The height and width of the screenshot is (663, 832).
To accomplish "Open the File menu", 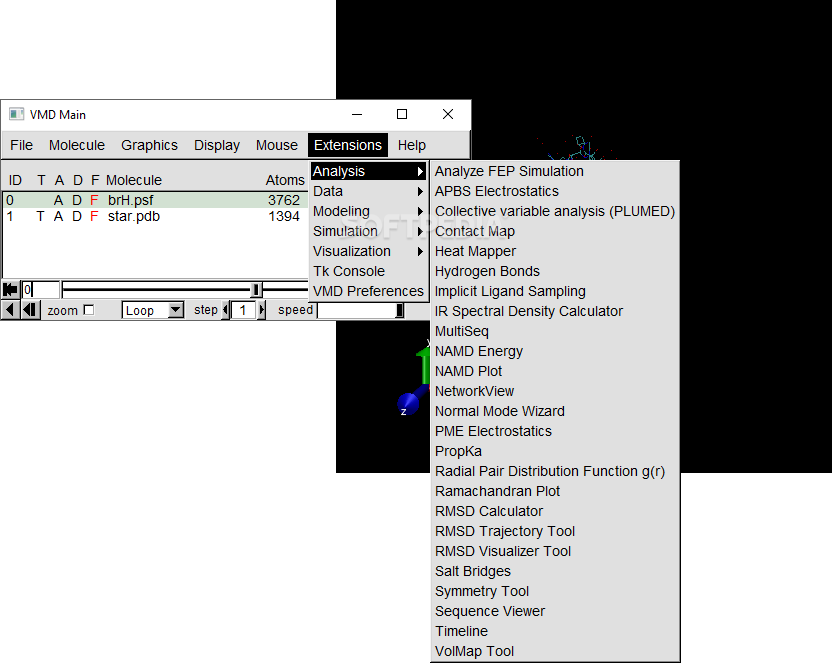I will (21, 145).
